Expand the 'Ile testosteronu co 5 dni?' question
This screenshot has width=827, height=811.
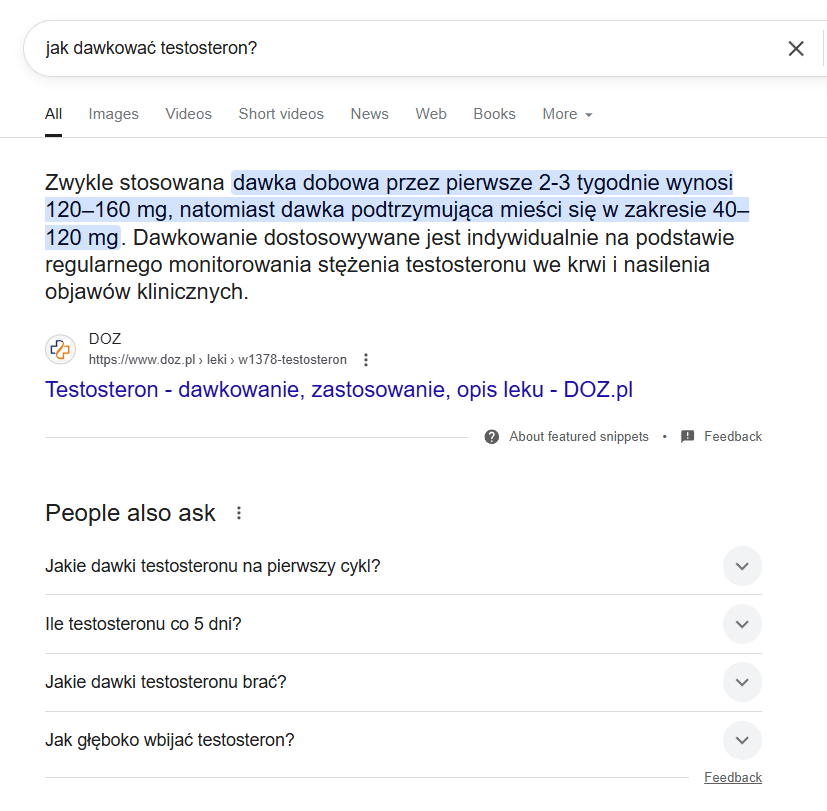(403, 624)
